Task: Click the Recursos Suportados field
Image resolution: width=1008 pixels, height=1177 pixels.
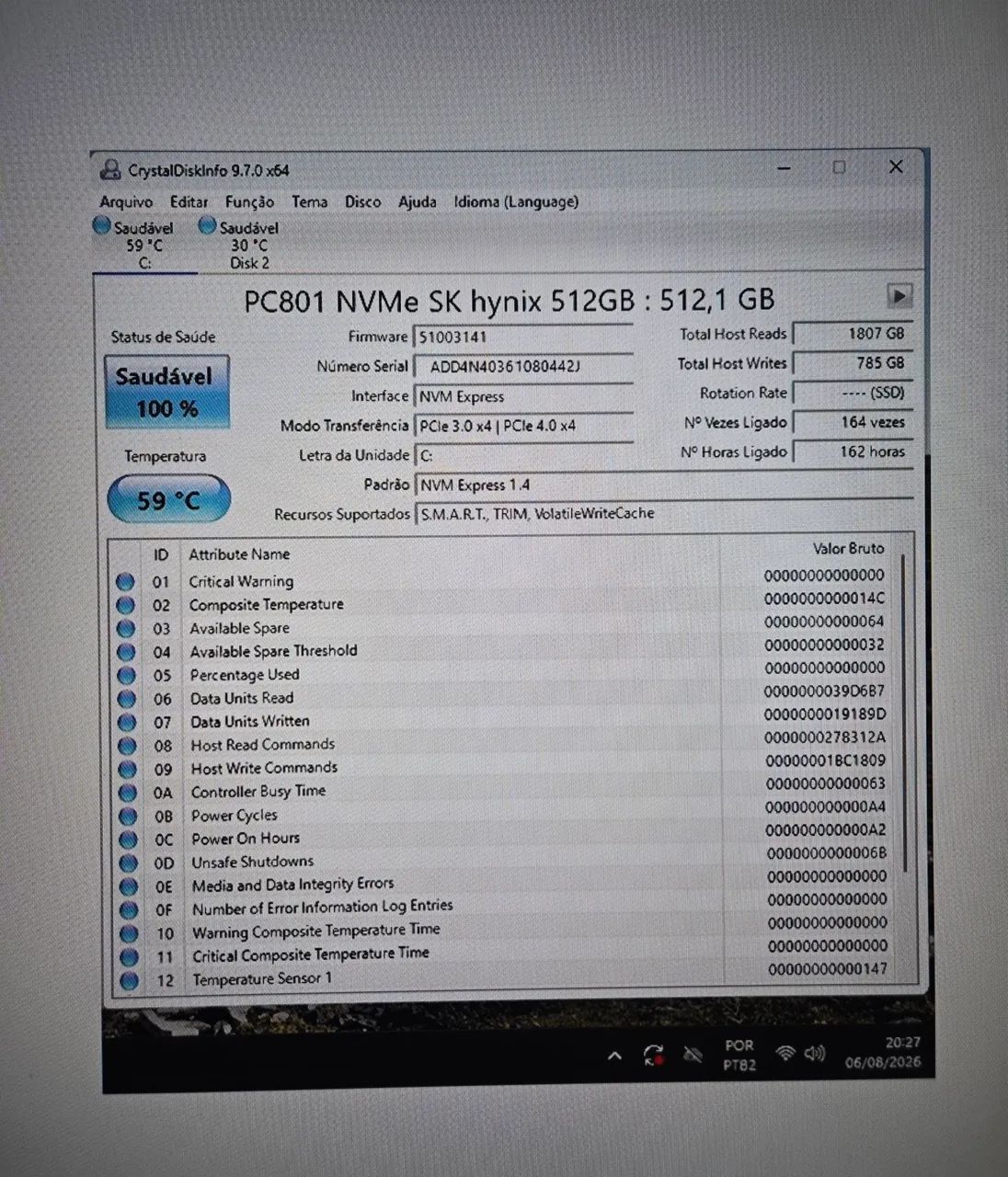Action: (662, 514)
